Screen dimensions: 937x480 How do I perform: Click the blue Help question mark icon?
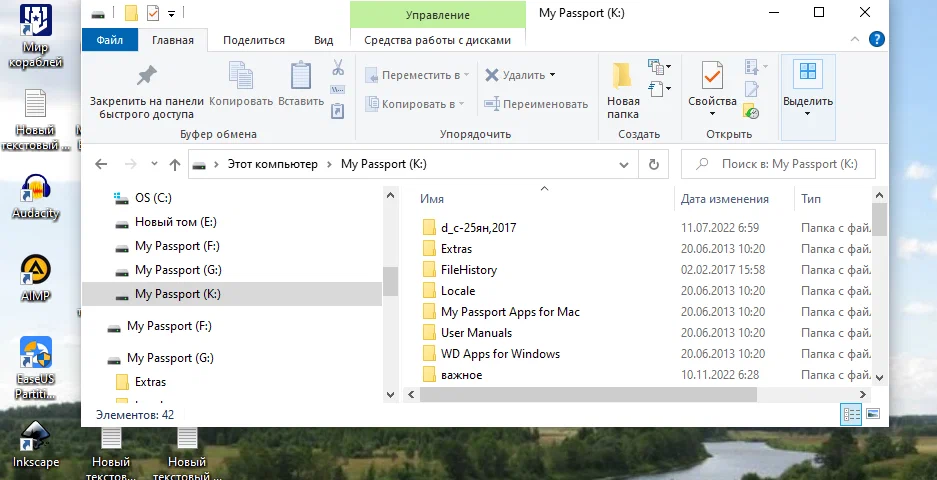[877, 39]
